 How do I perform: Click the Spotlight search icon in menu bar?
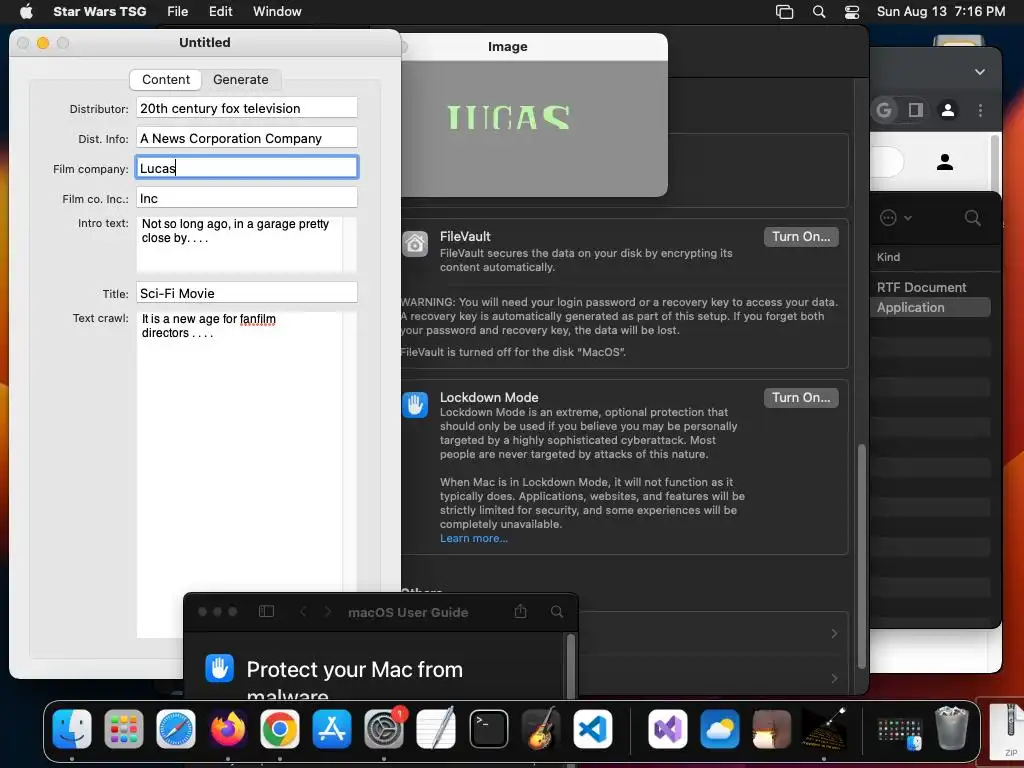[818, 12]
